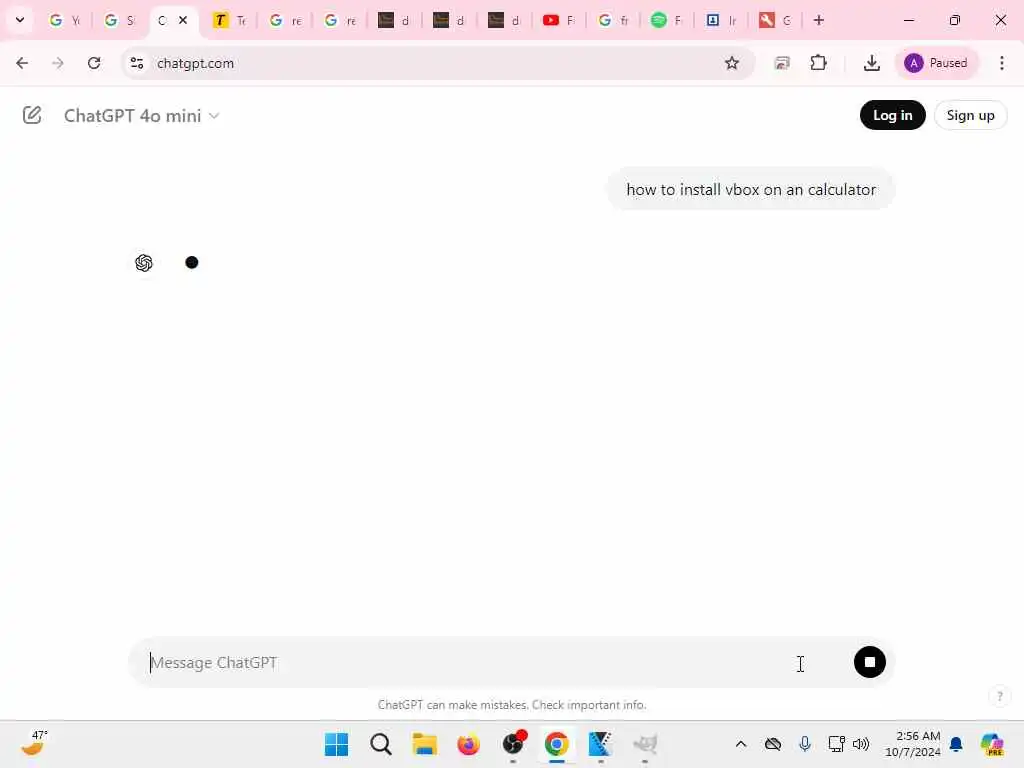Expand the tab search dropdown arrow
This screenshot has height=768, width=1024.
point(20,20)
